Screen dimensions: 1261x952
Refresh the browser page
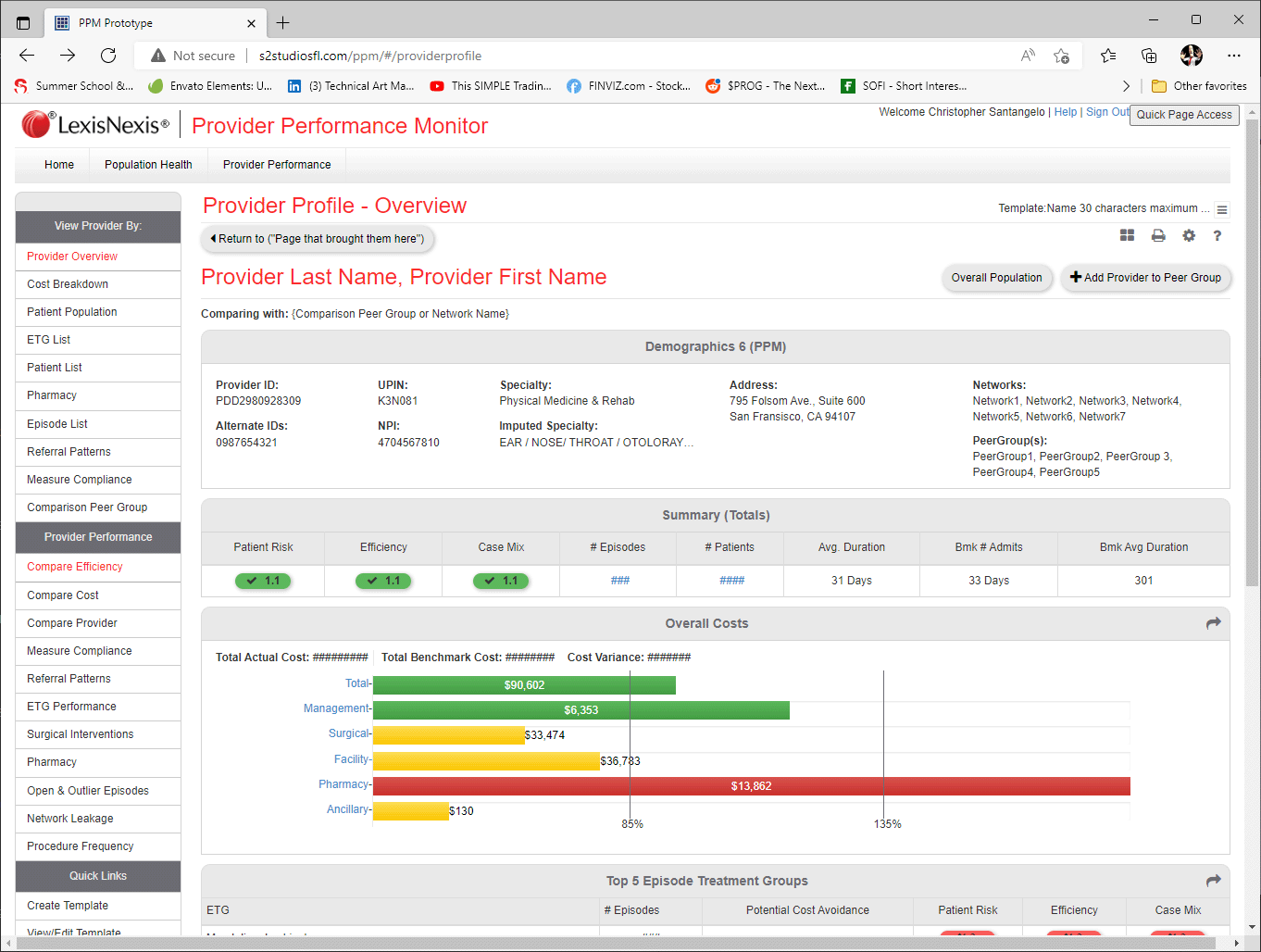click(108, 56)
